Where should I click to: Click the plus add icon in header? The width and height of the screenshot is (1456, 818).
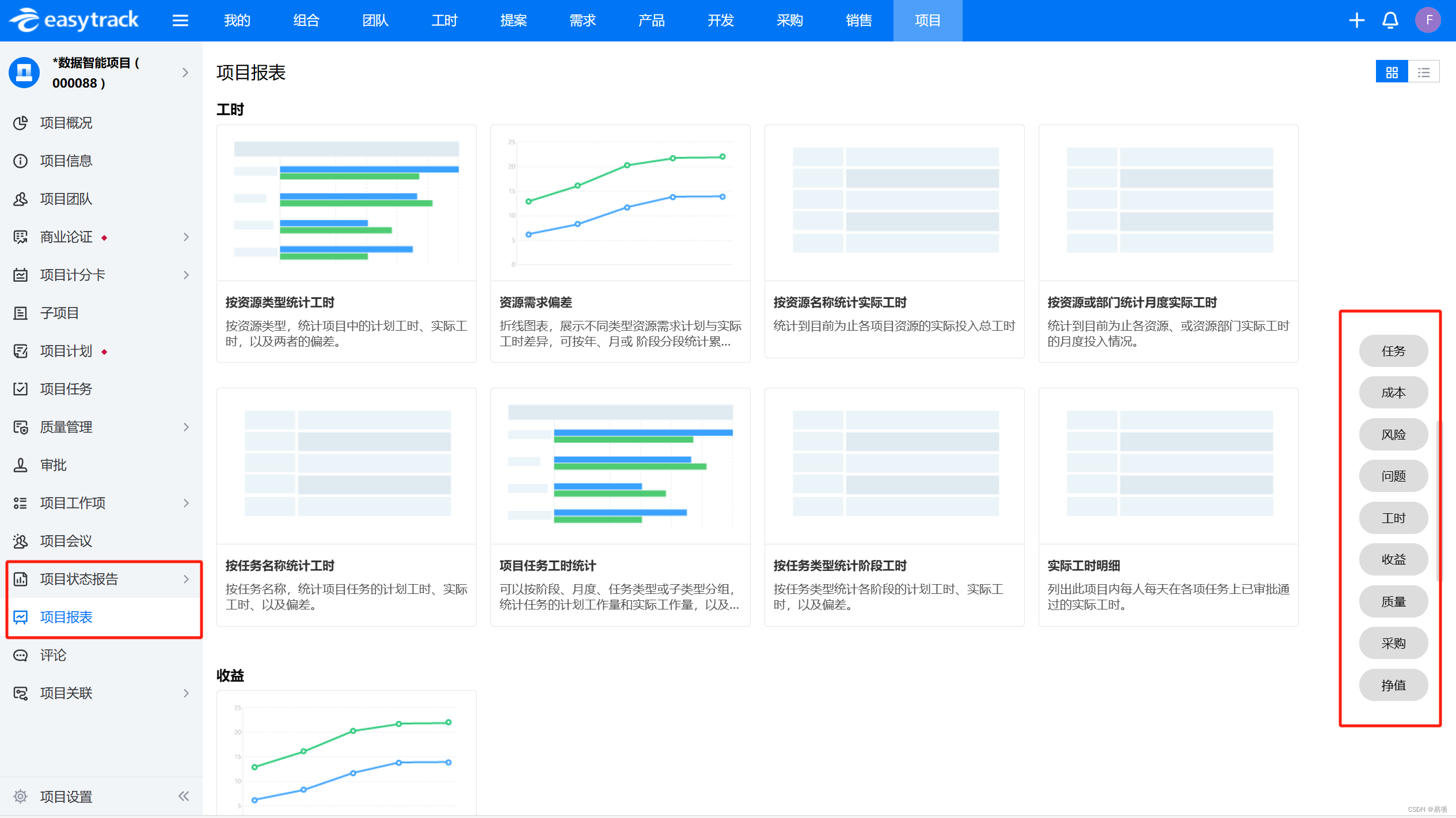click(x=1356, y=21)
